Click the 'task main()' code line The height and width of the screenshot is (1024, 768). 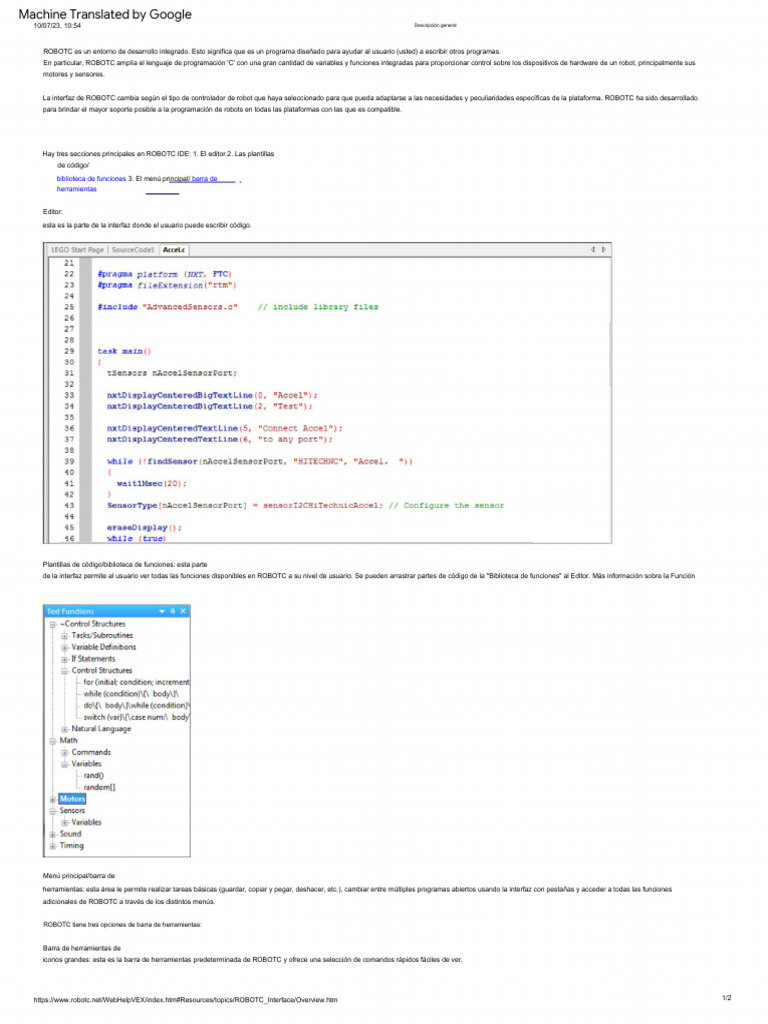point(125,351)
